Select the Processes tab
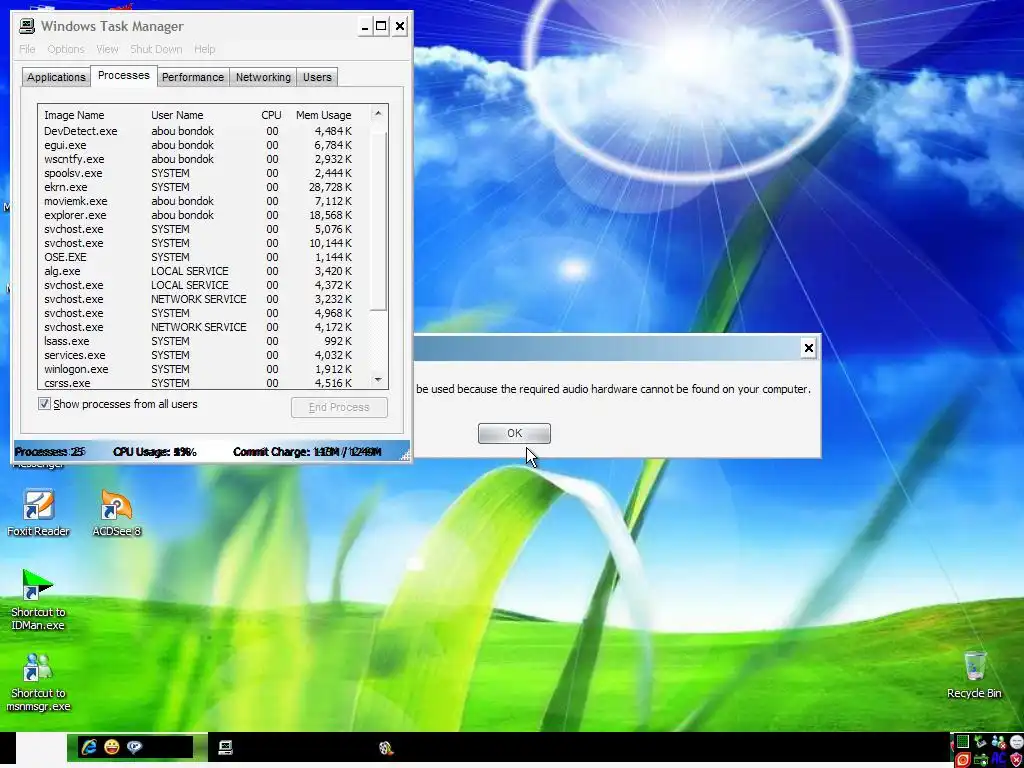Screen dimensions: 1024x768 (123, 75)
